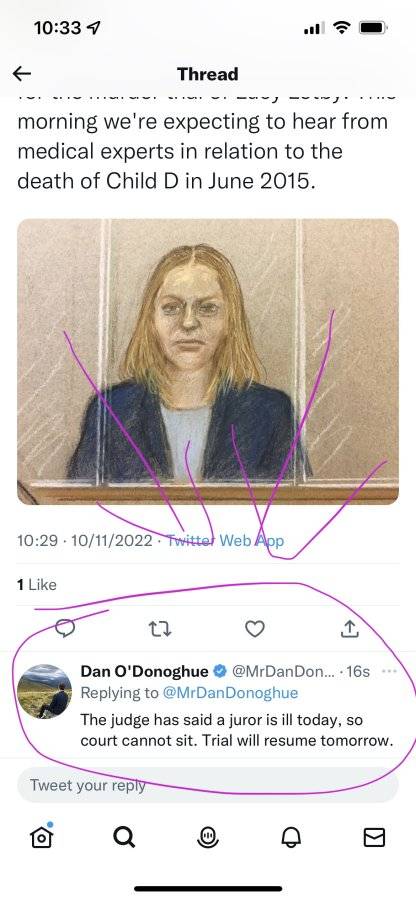Open @MrDanDonoghue mention in reply
416x900 pixels.
231,693
